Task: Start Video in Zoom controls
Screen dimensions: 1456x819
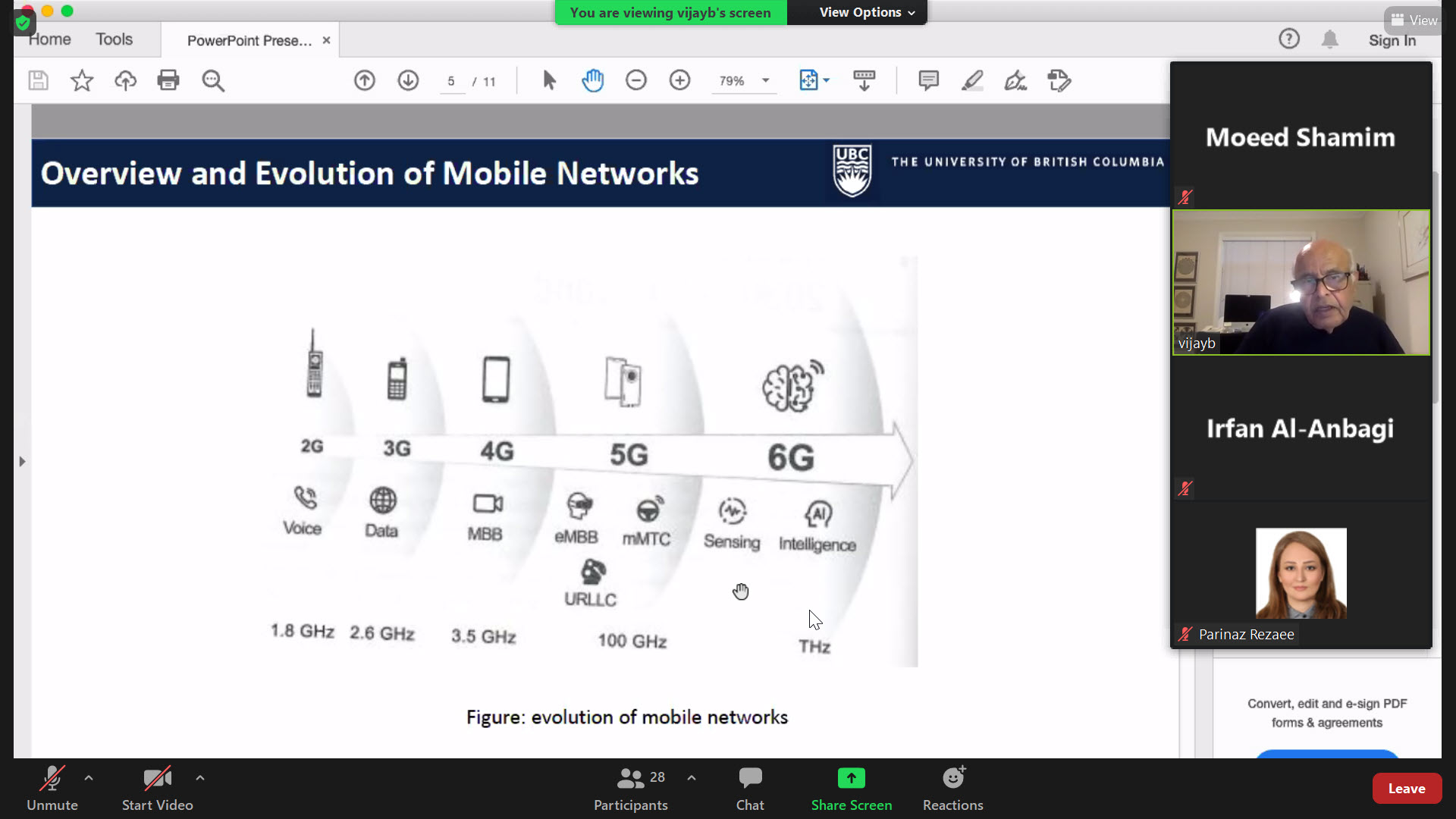Action: (157, 788)
